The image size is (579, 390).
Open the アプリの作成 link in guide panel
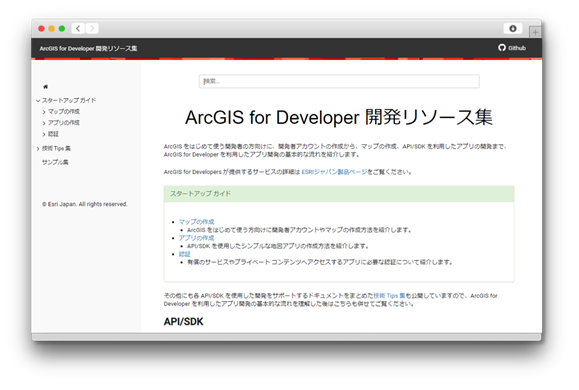pyautogui.click(x=196, y=238)
